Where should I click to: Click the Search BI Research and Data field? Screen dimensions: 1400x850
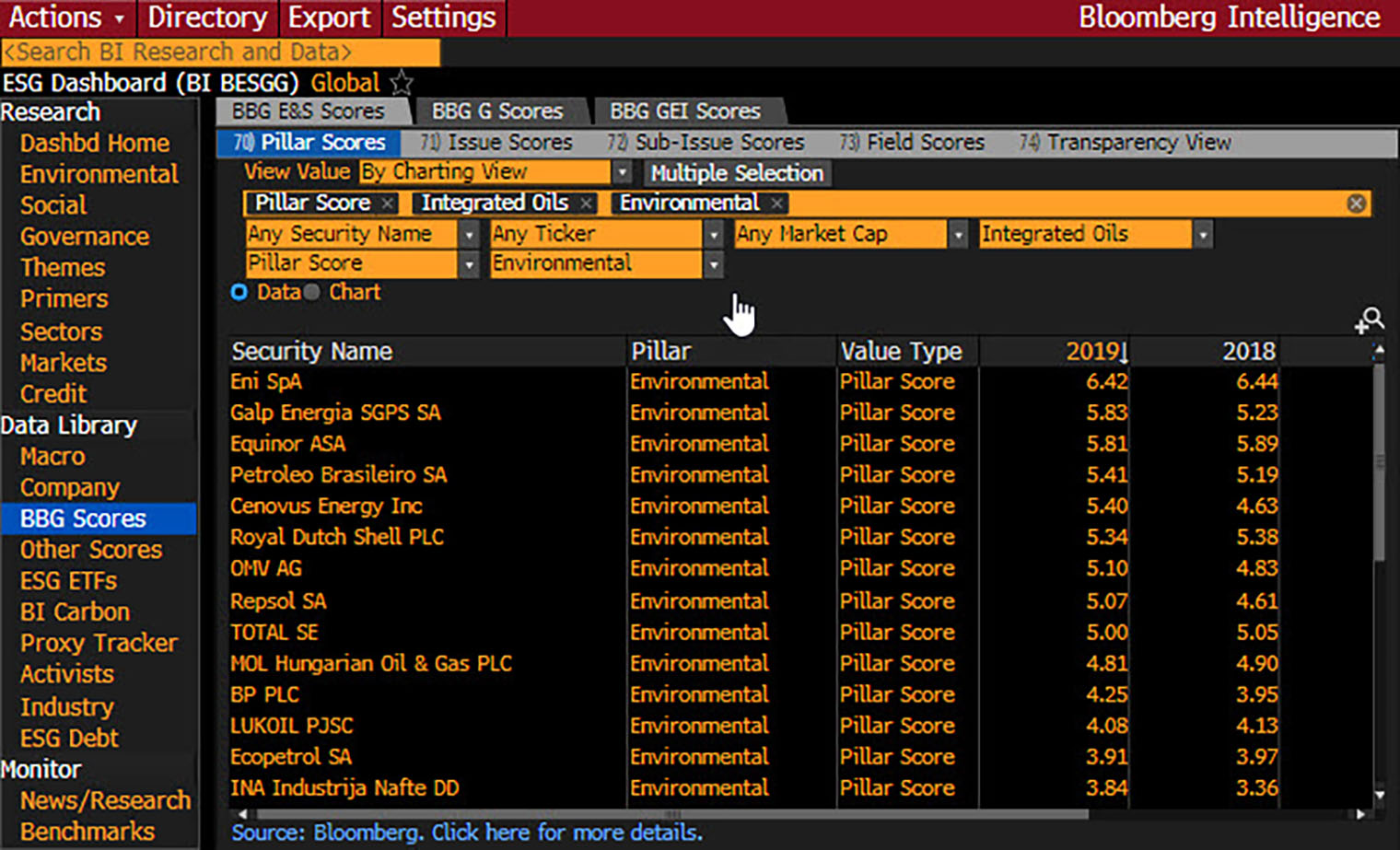[x=221, y=52]
